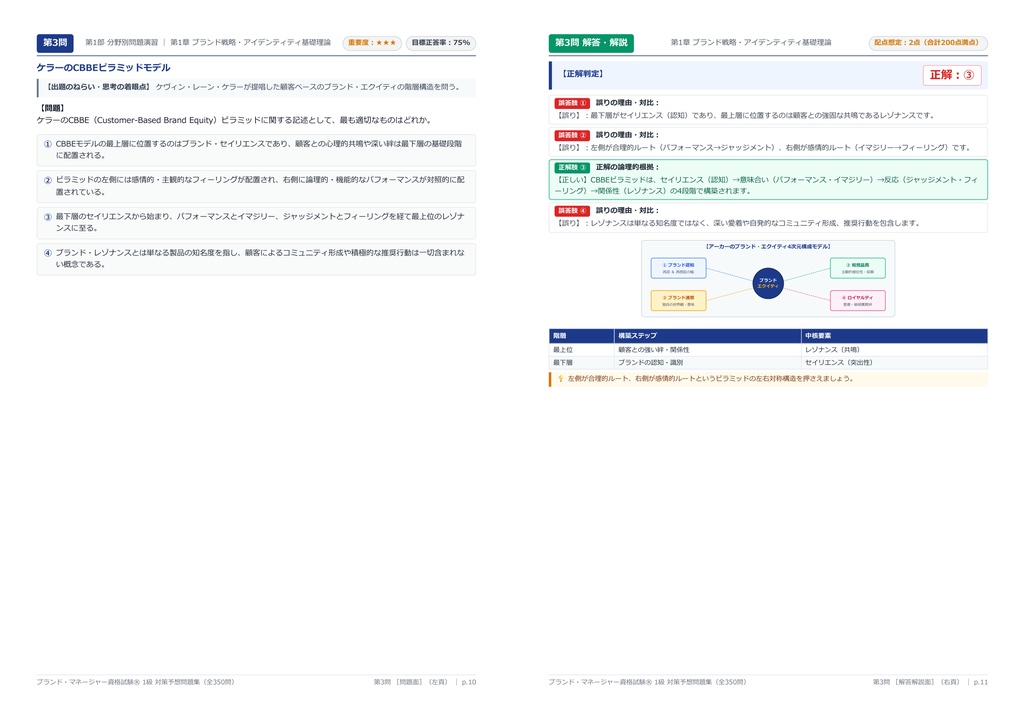
Task: Click the red 誤答肢① badge
Action: [572, 103]
